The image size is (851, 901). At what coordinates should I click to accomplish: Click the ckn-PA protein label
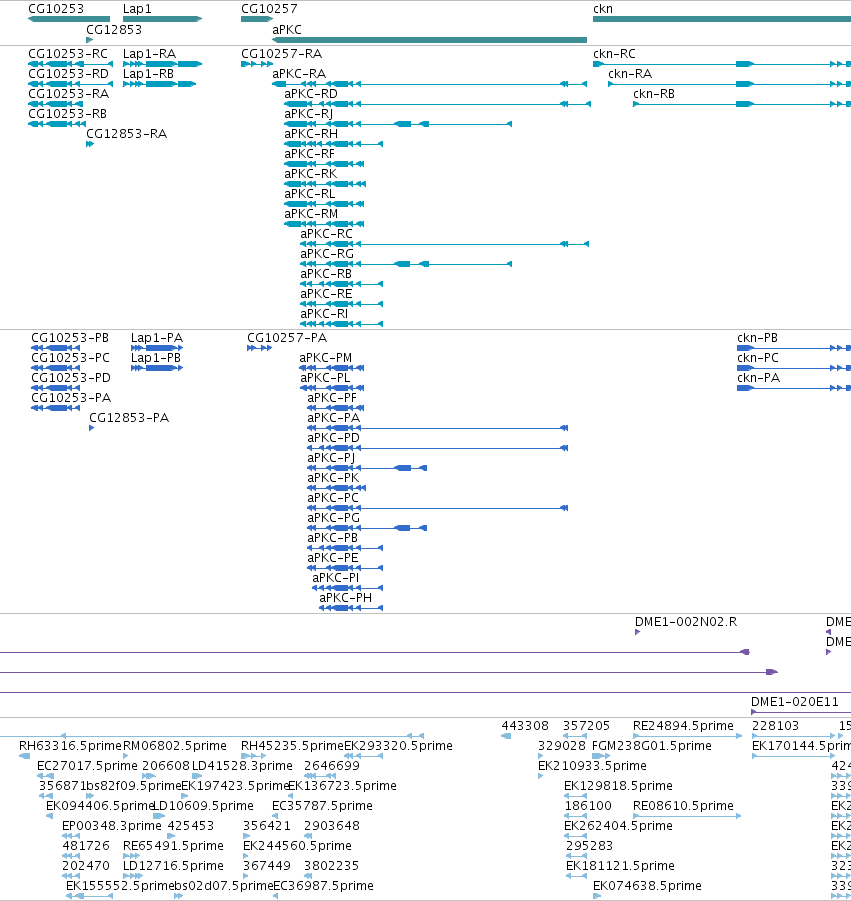click(x=758, y=378)
